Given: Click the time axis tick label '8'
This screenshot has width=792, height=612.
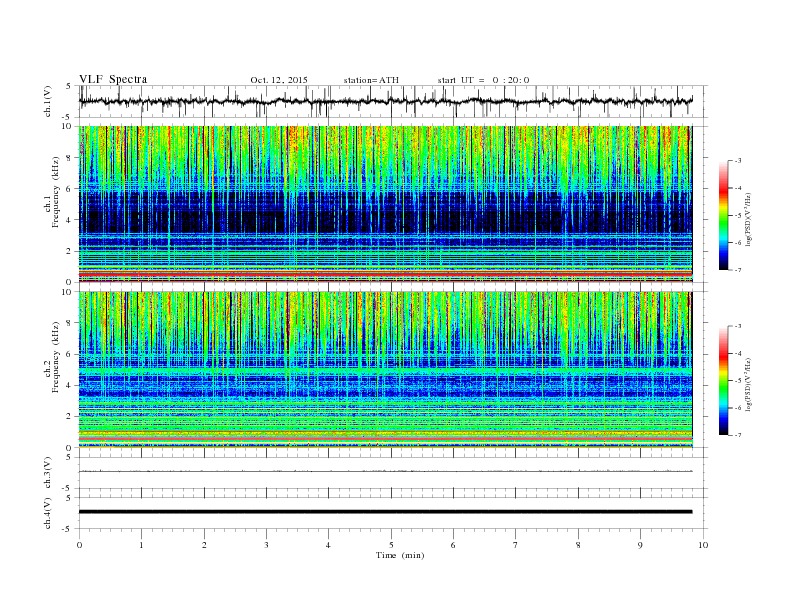Looking at the screenshot, I should point(578,545).
